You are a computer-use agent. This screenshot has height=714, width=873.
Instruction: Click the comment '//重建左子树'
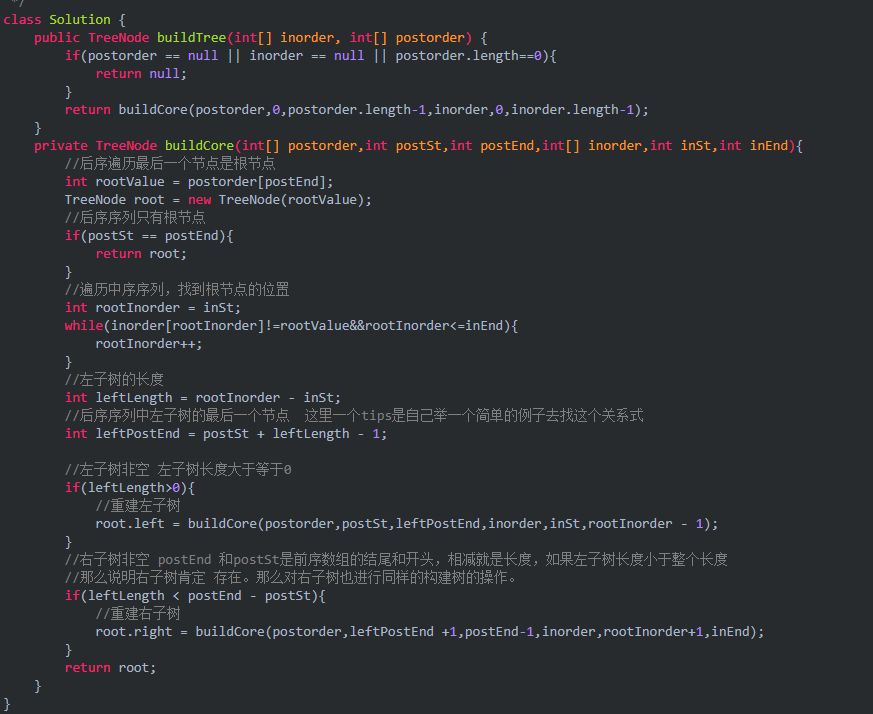coord(138,506)
